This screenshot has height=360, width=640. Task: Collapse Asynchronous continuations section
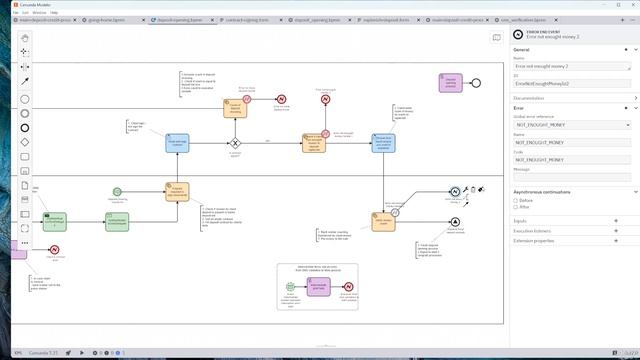(x=636, y=192)
